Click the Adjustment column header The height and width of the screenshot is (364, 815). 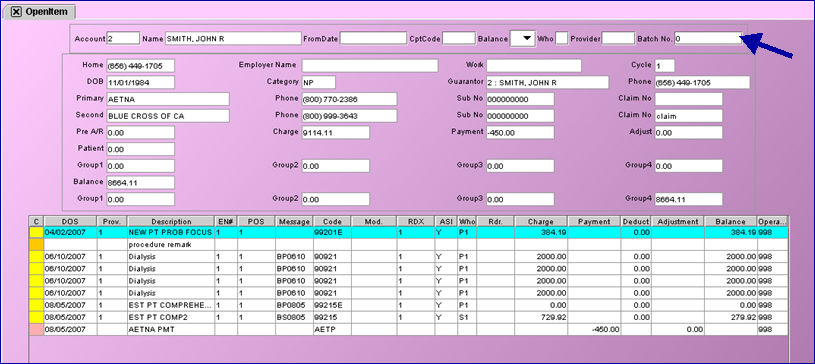click(678, 222)
